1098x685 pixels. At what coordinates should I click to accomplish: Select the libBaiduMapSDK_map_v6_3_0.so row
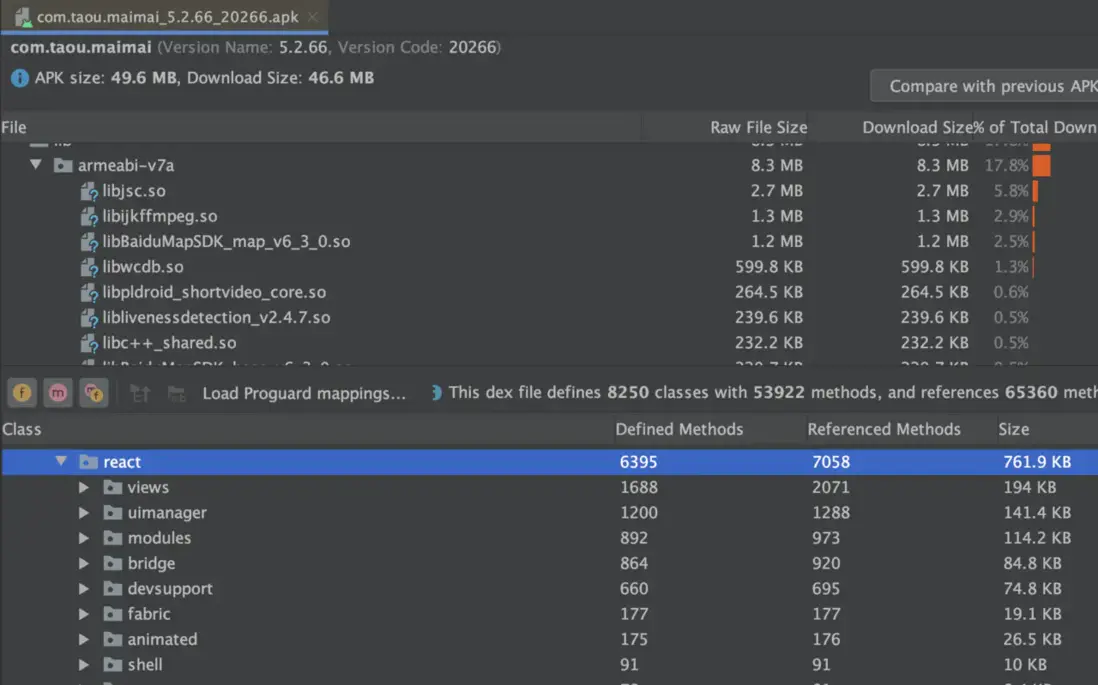coord(226,242)
